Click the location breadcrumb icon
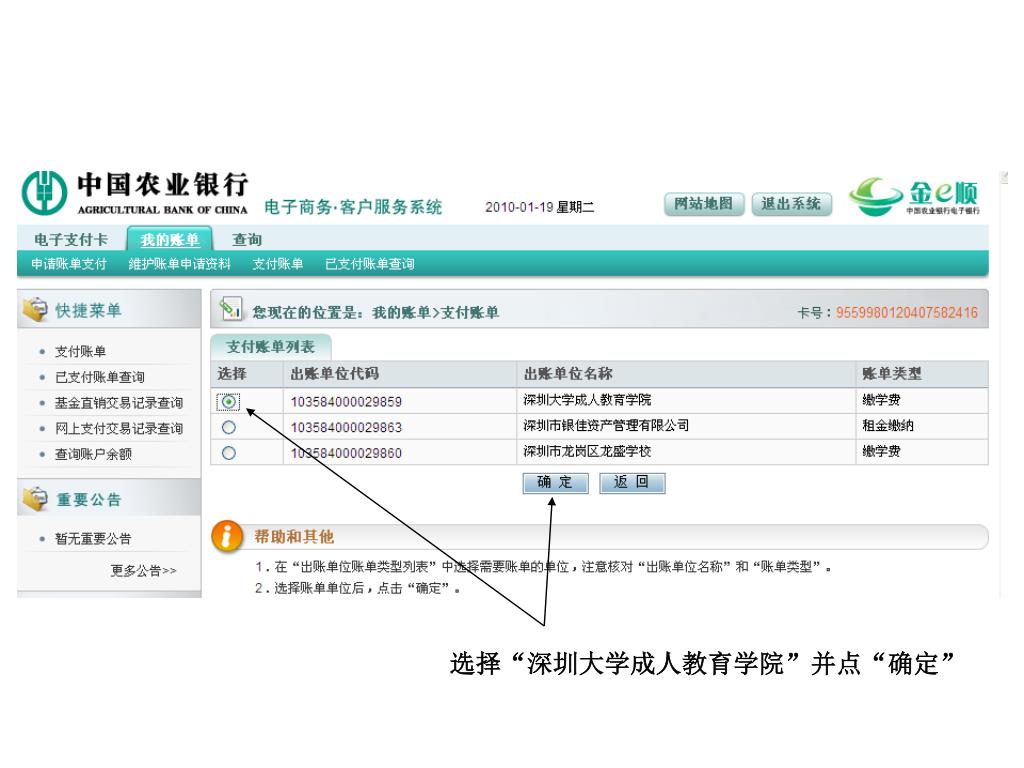Viewport: 1024px width, 768px height. 231,309
